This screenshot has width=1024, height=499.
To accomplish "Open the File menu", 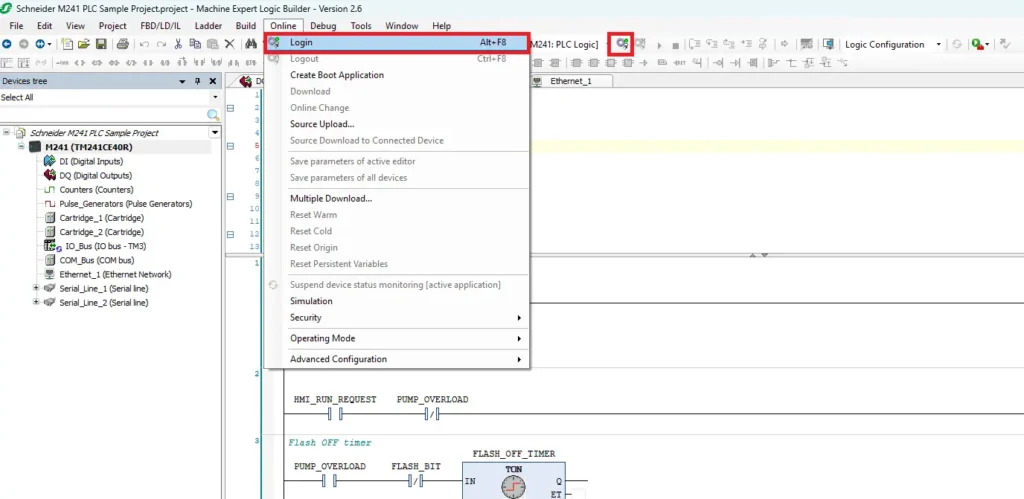I will coord(16,26).
